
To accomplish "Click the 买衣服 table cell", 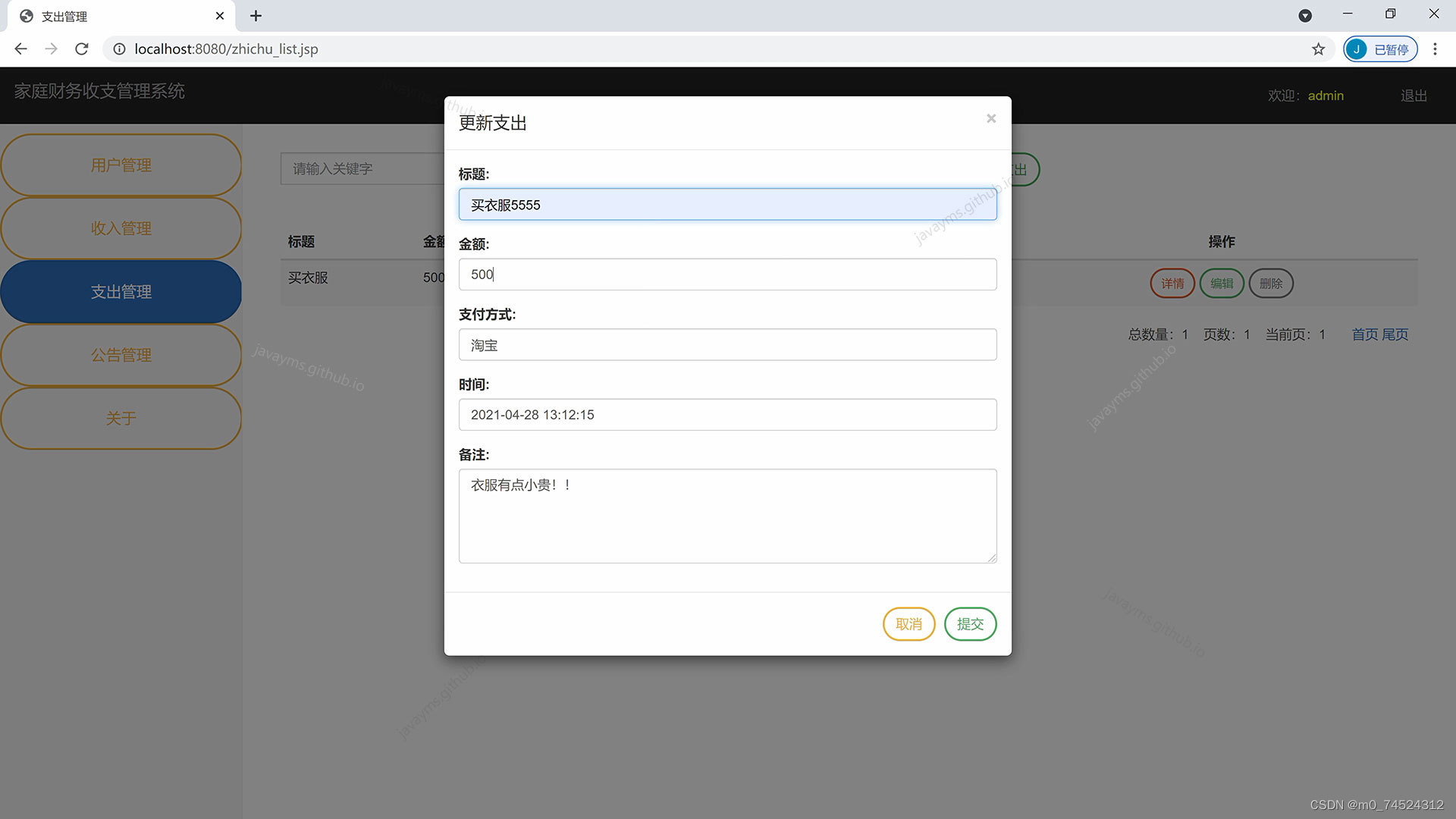I will (308, 278).
